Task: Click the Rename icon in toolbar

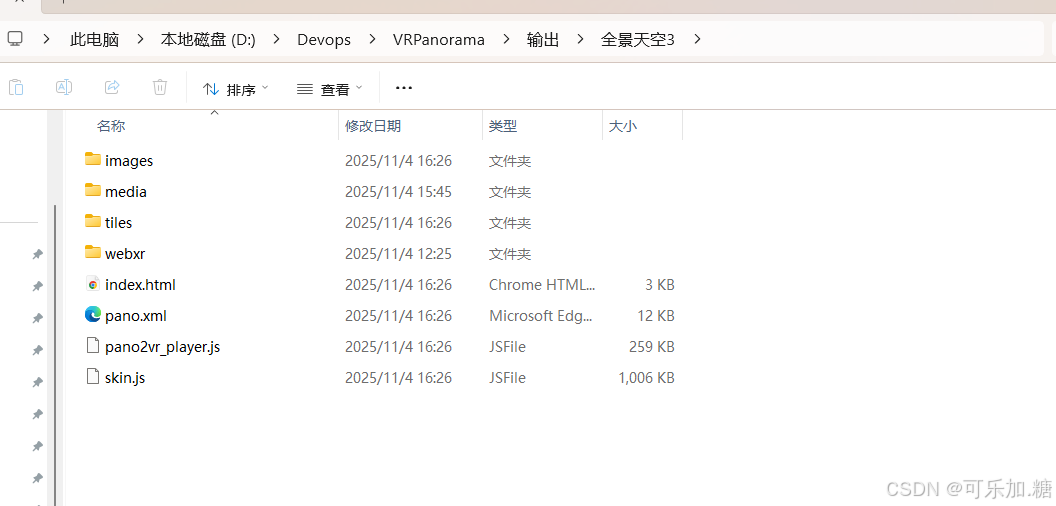Action: [x=64, y=87]
